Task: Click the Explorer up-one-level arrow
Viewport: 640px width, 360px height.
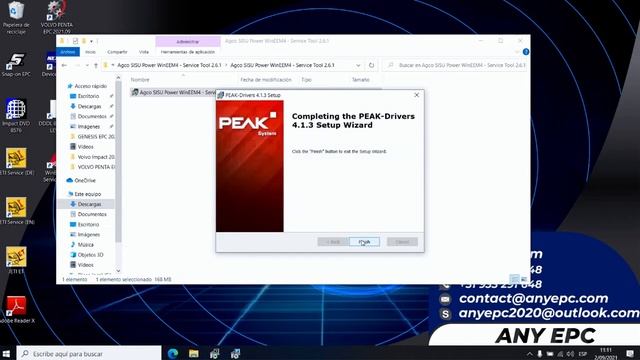Action: pyautogui.click(x=96, y=65)
